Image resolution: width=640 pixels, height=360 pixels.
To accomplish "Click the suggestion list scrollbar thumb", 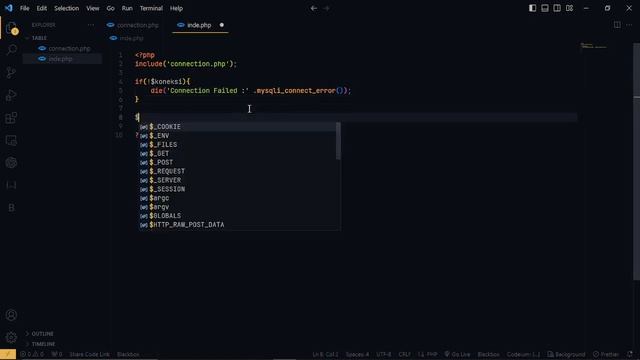I will pyautogui.click(x=338, y=141).
